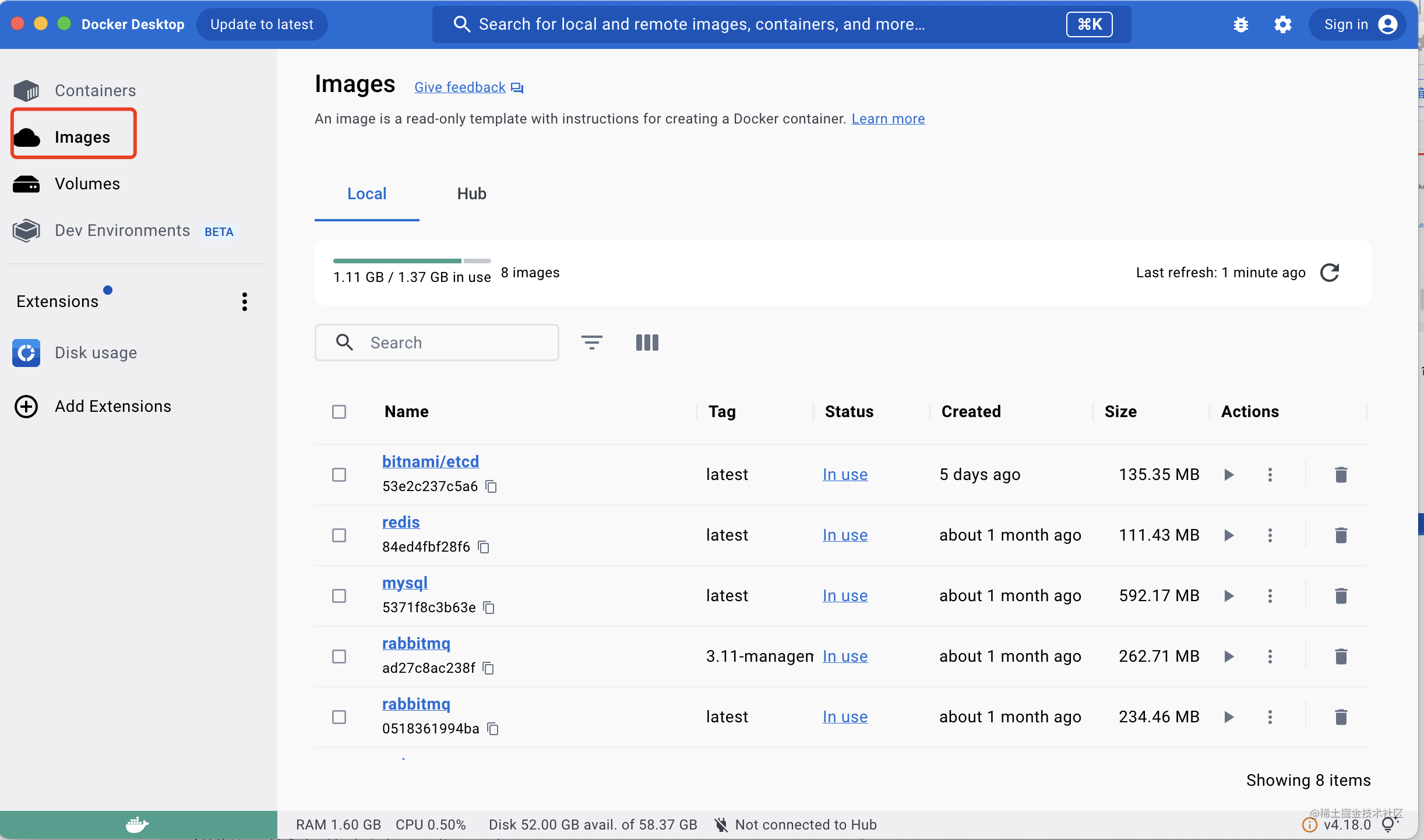
Task: Open the Containers section in the sidebar
Action: (94, 90)
